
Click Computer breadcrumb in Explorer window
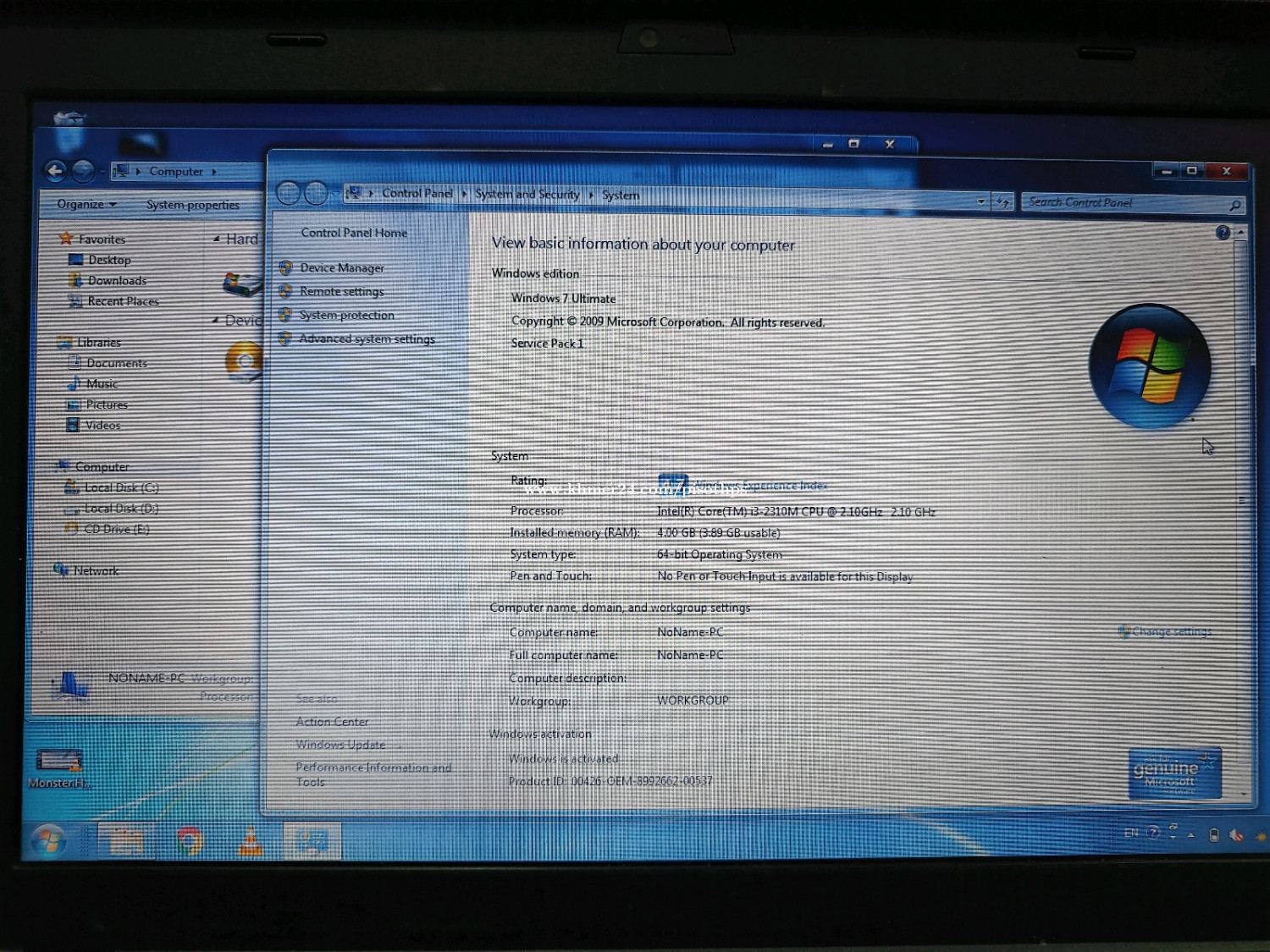click(176, 171)
